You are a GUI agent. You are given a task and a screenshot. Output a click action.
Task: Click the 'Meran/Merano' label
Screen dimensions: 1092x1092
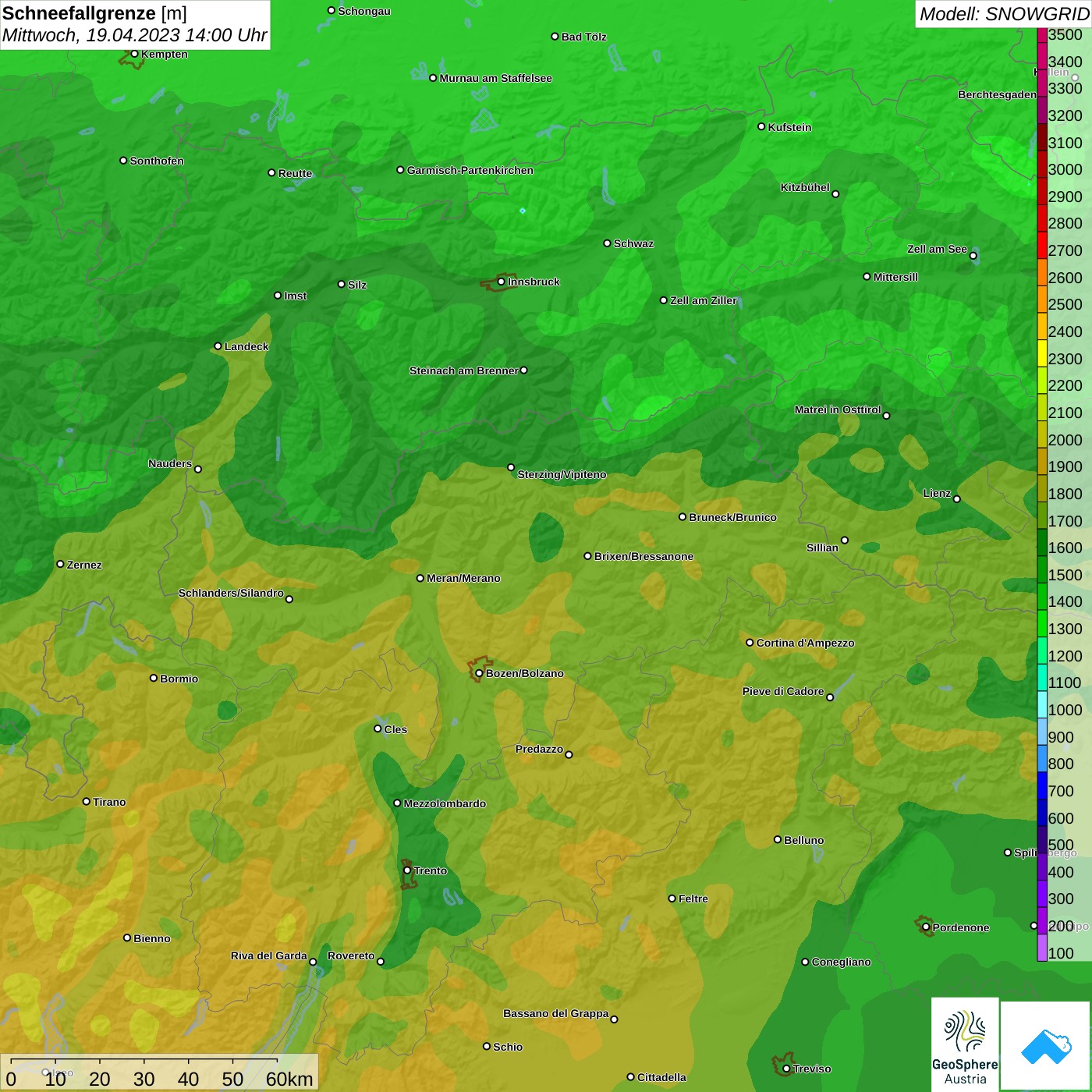click(x=463, y=578)
